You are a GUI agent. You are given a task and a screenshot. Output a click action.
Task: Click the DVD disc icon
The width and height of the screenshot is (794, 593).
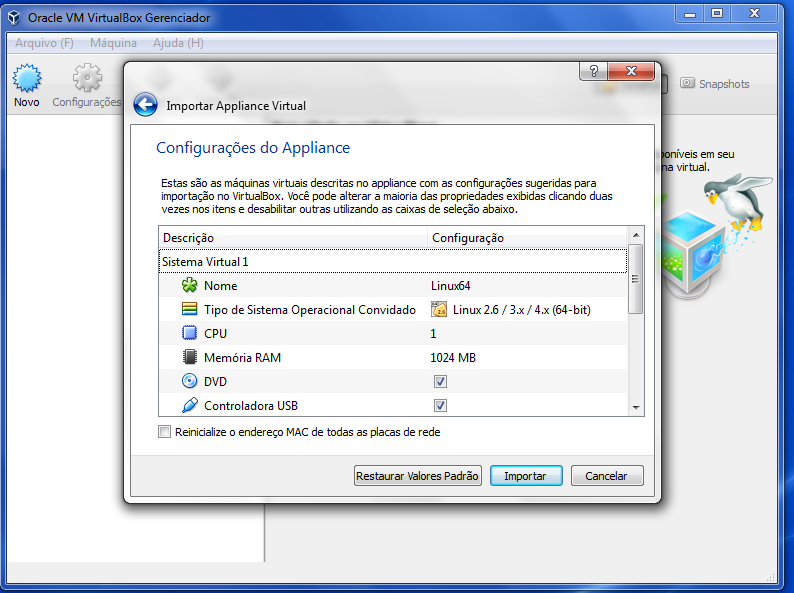point(190,382)
